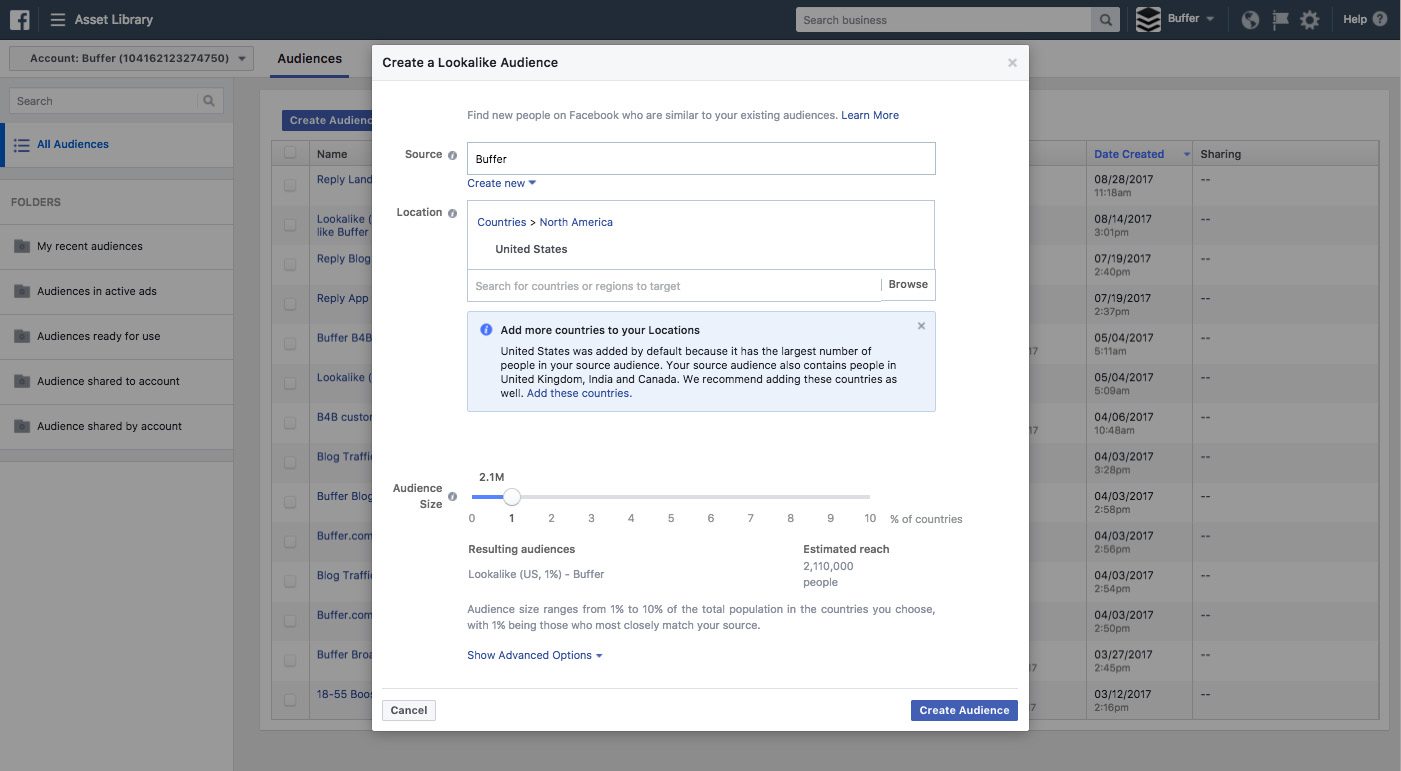The width and height of the screenshot is (1401, 771).
Task: Click the Search business field
Action: (944, 20)
